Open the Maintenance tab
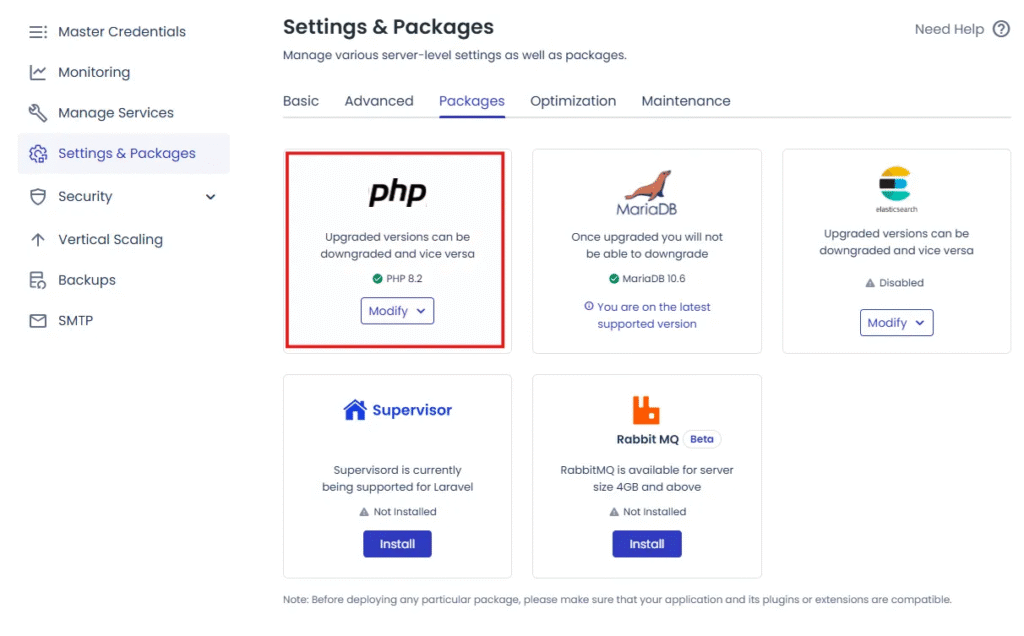The width and height of the screenshot is (1024, 636). click(x=686, y=101)
